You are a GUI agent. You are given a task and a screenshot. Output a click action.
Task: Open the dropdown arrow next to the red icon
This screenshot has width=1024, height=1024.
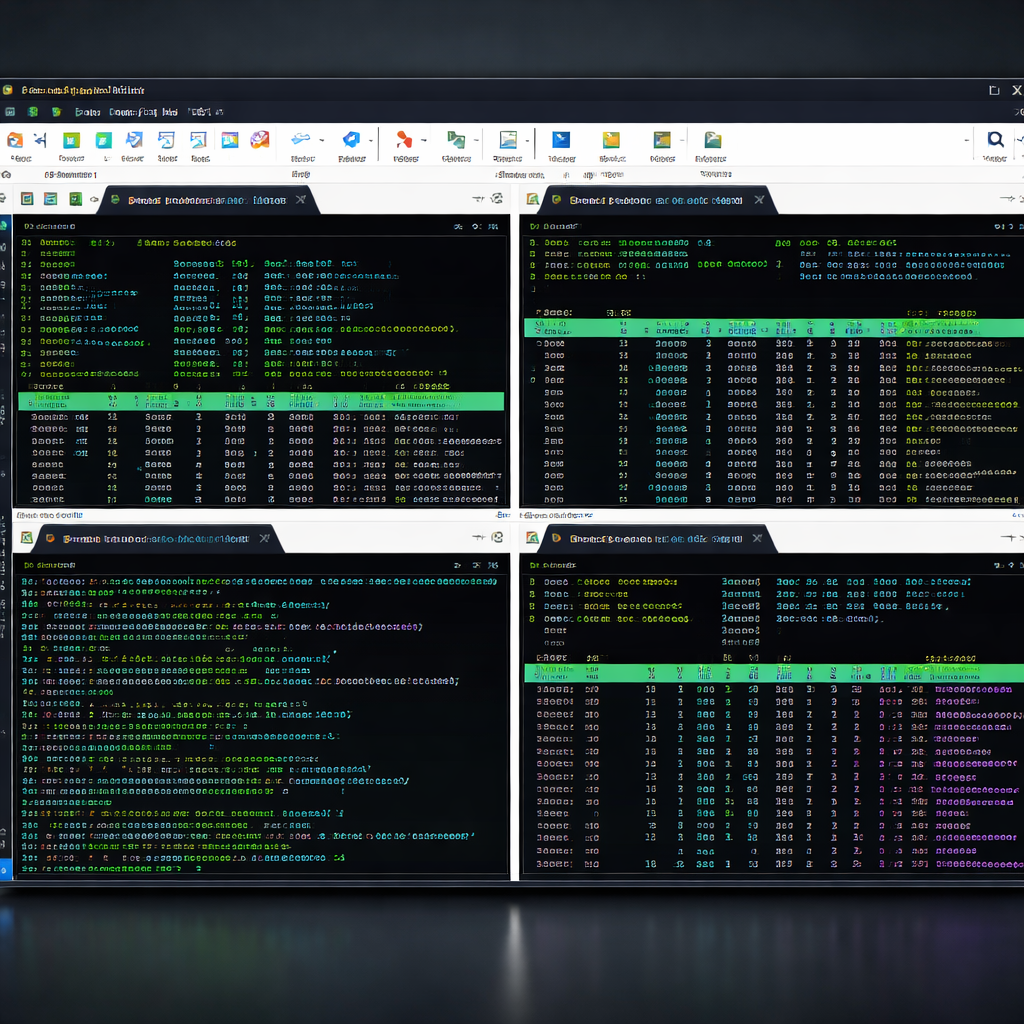point(424,141)
